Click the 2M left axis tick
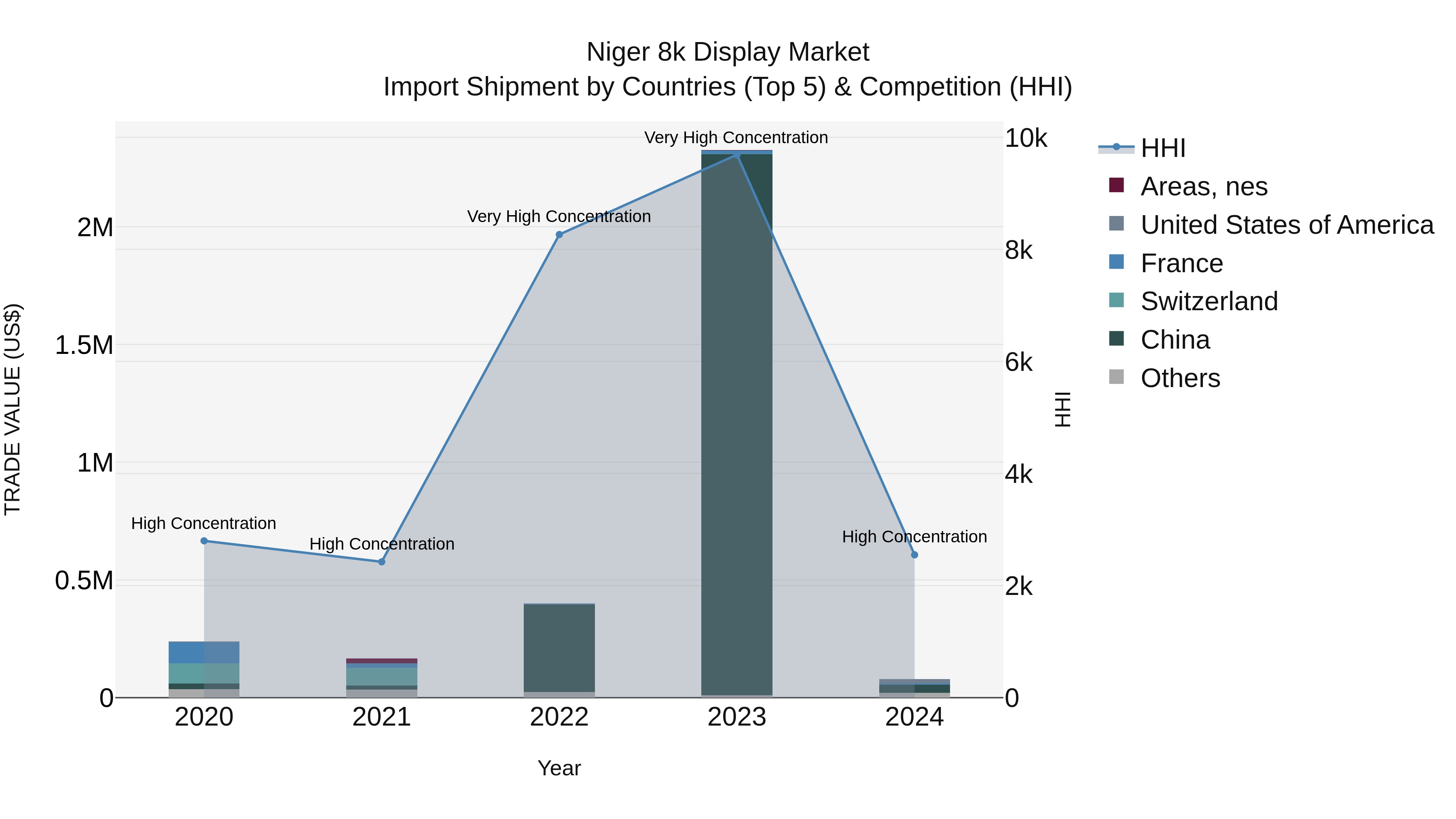The image size is (1456, 819). click(x=95, y=227)
